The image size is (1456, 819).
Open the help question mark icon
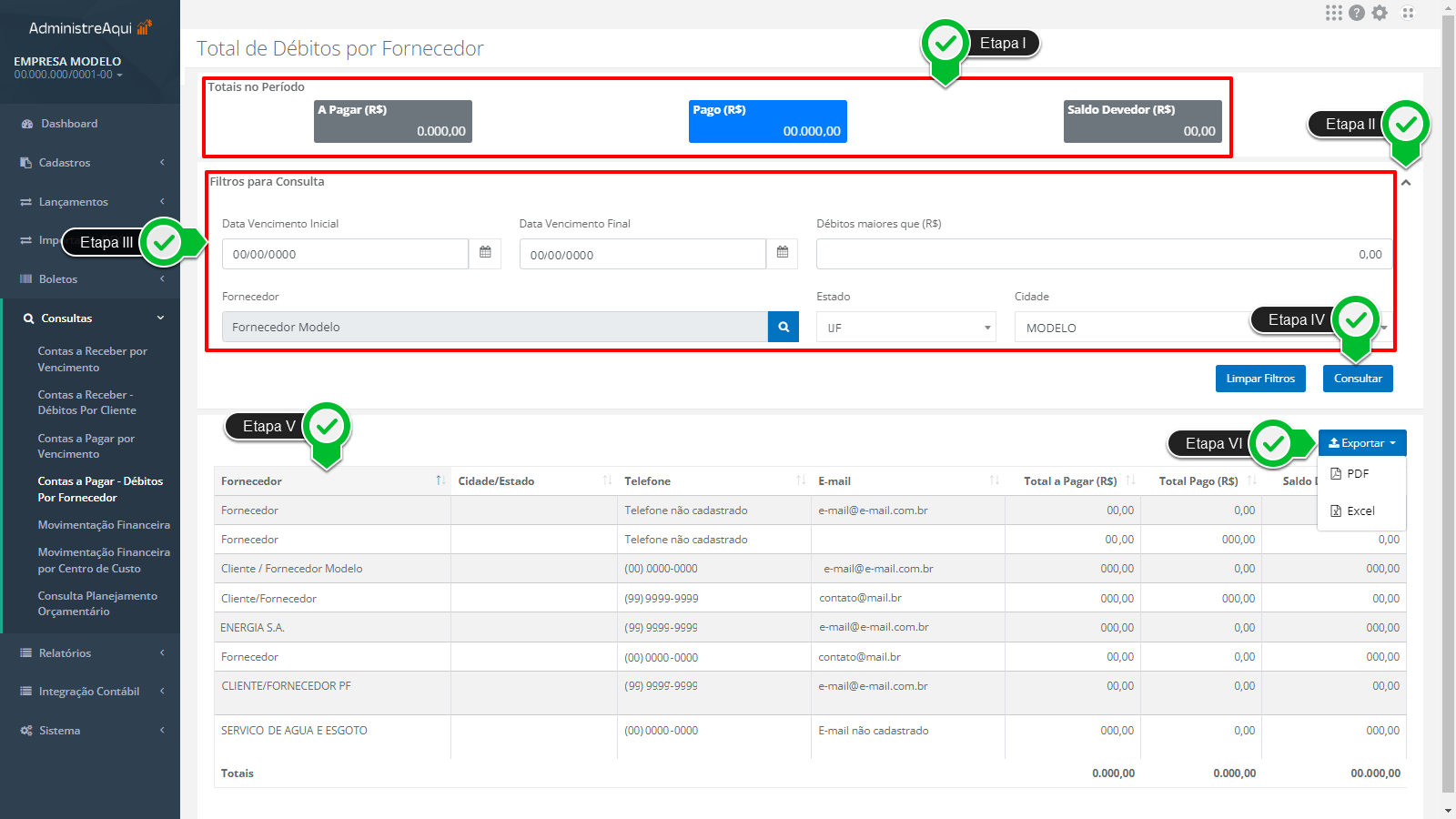1357,13
